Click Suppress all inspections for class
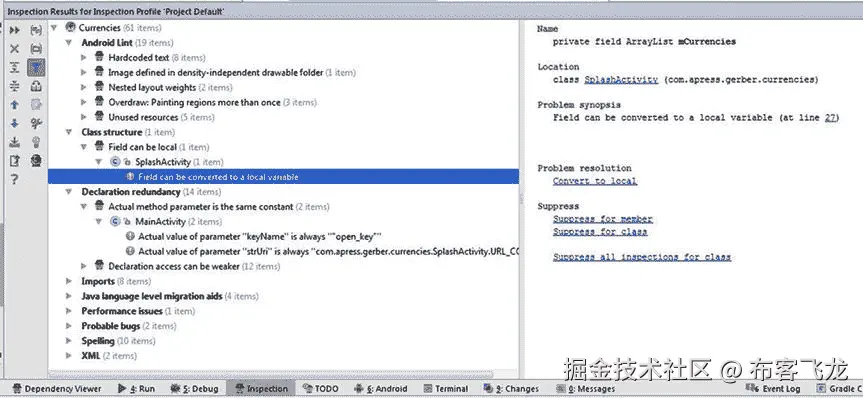This screenshot has width=863, height=398. click(642, 257)
